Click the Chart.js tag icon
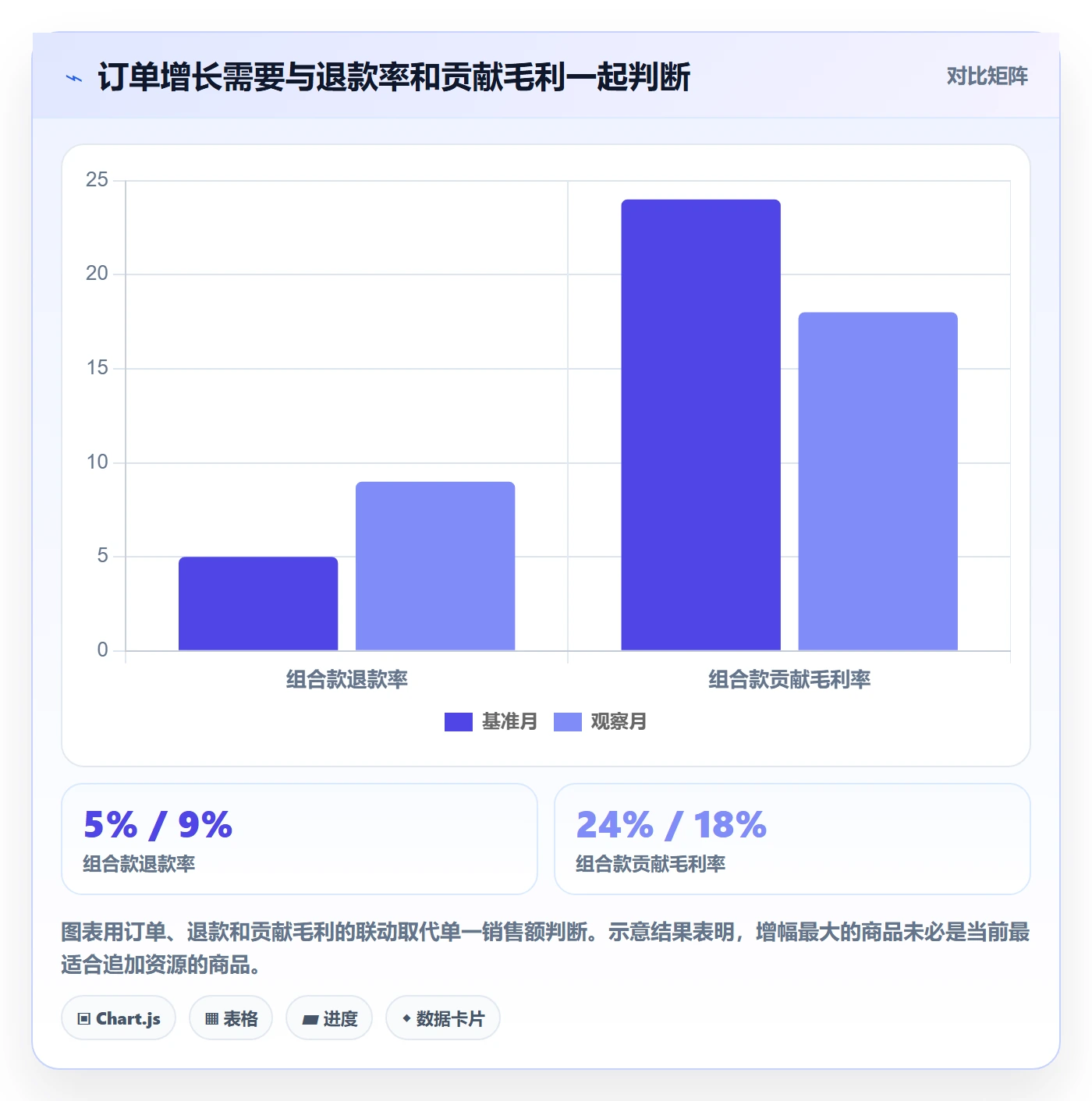The image size is (1092, 1101). pyautogui.click(x=84, y=1018)
